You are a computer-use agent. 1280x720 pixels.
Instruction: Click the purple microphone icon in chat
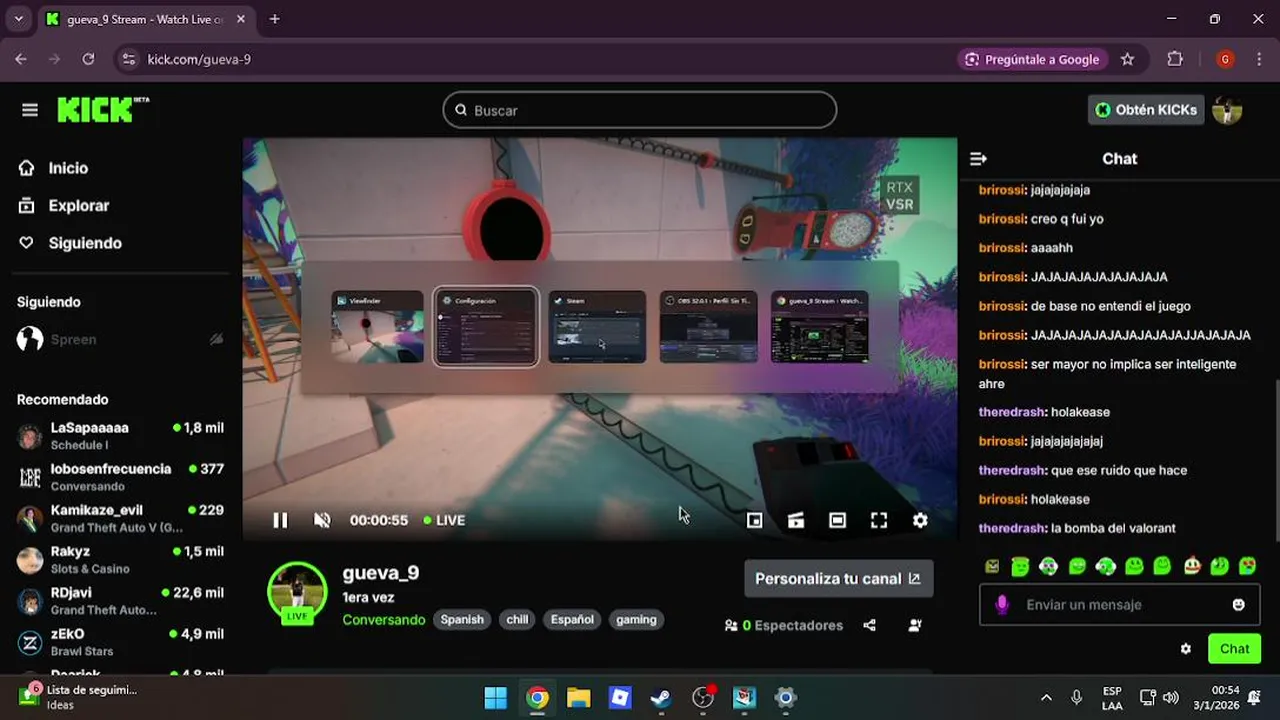(x=1002, y=605)
